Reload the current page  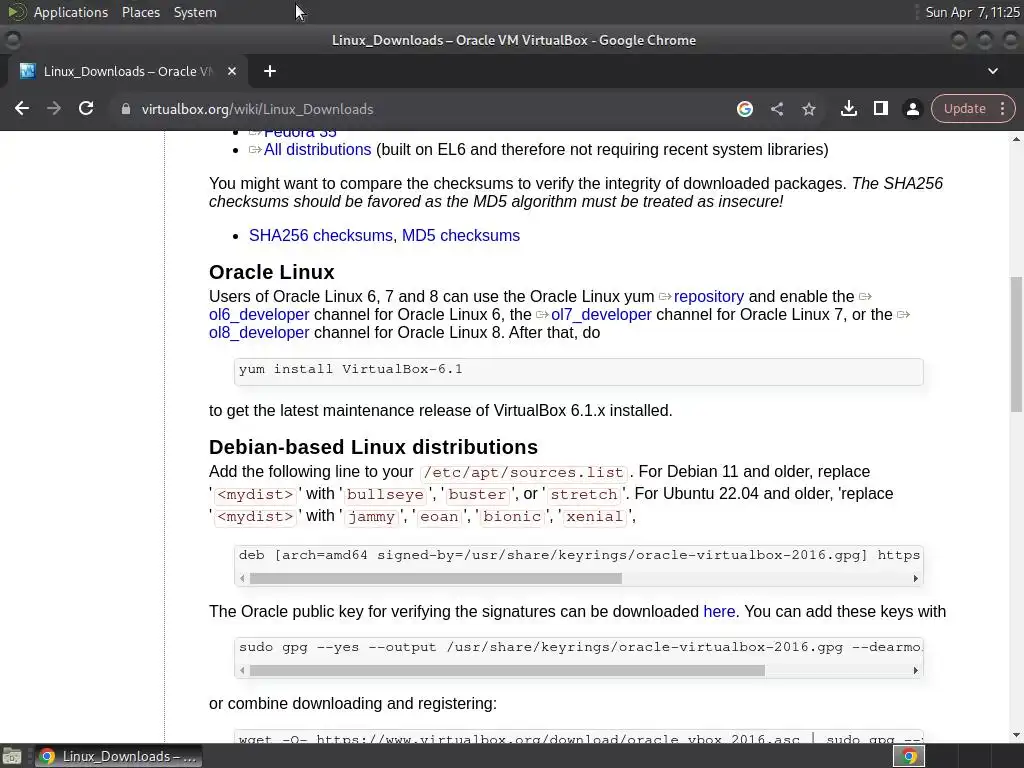pos(86,108)
